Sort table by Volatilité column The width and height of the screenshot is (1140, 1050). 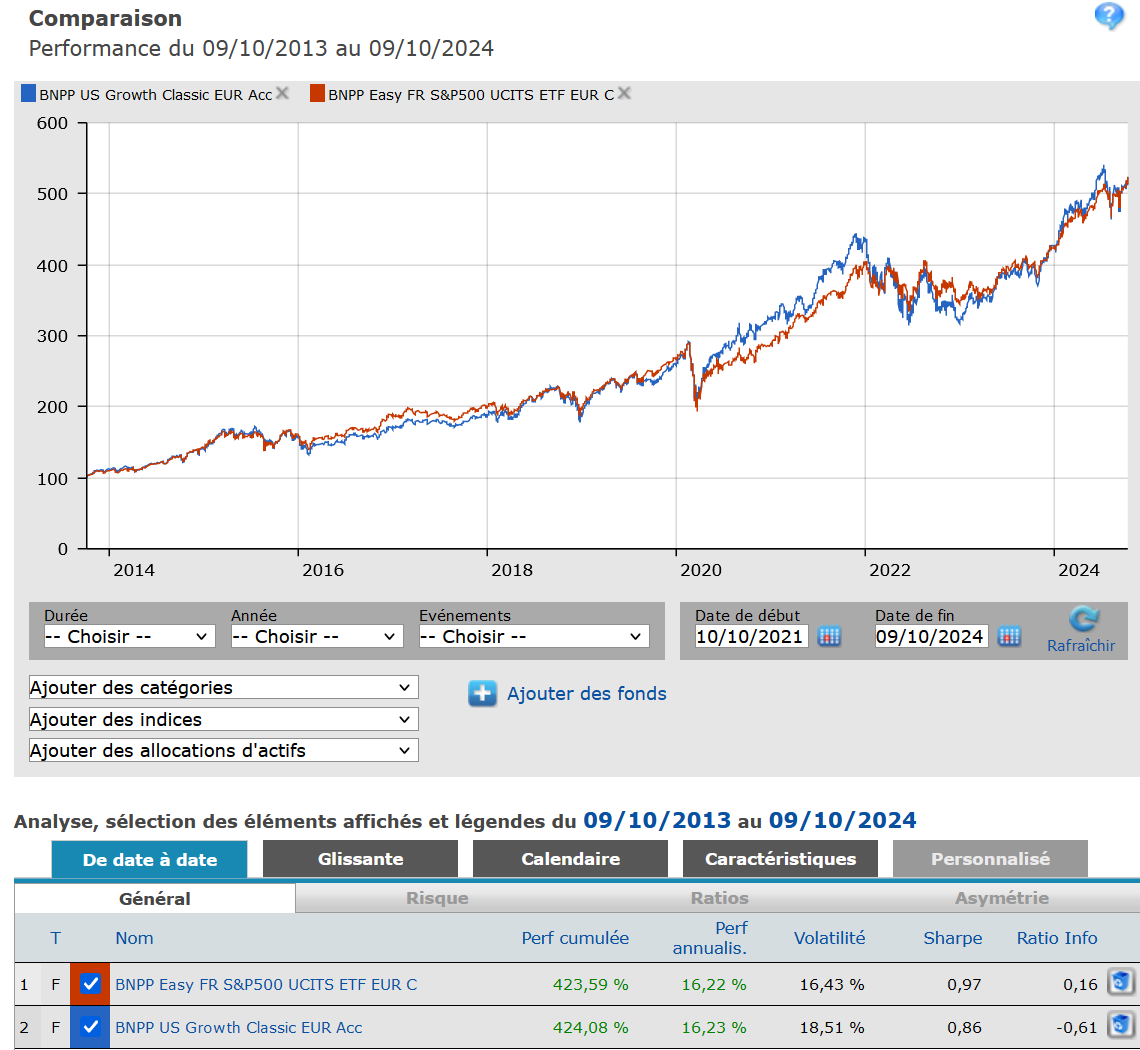(x=830, y=938)
